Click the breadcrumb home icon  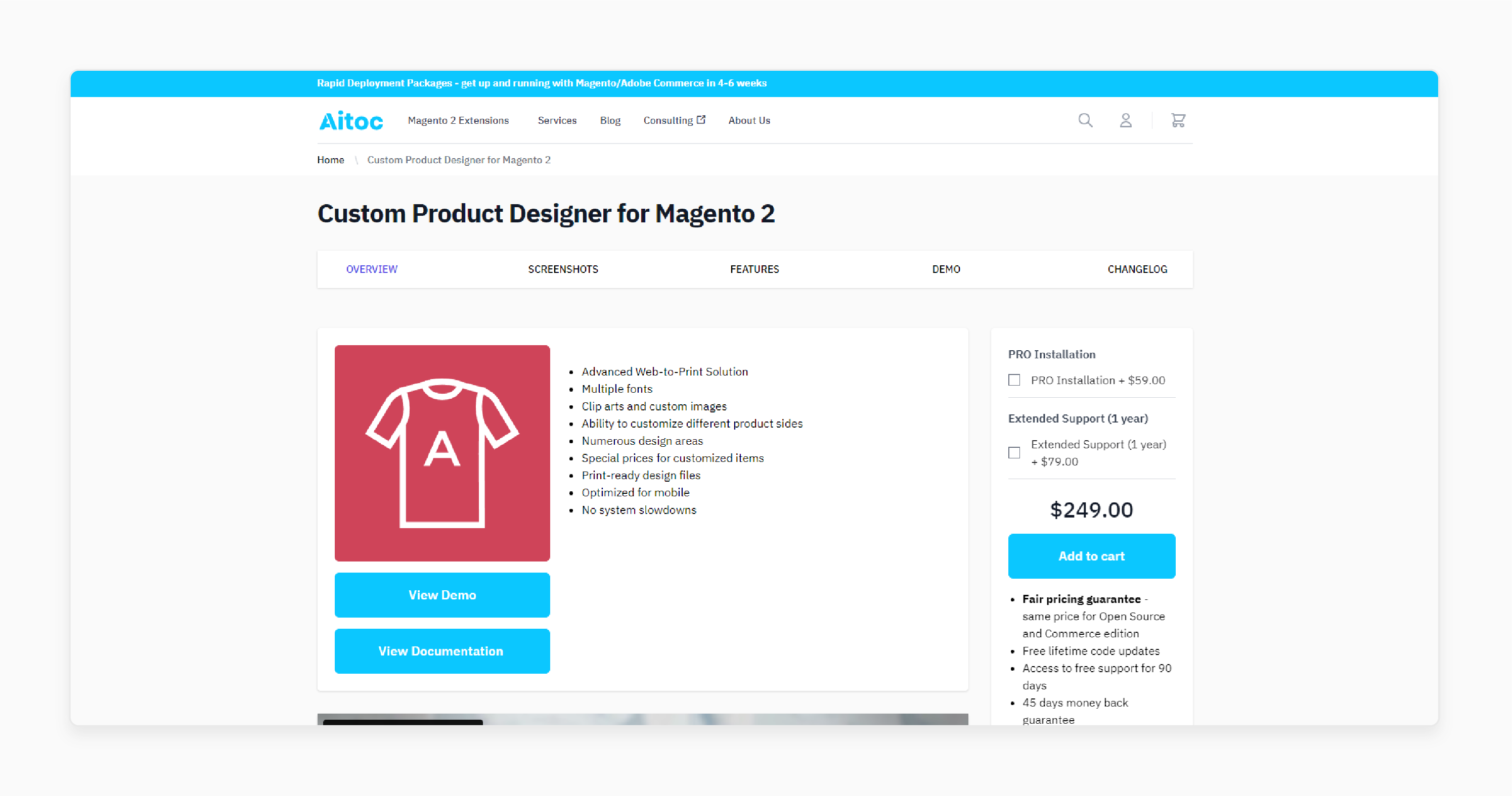click(331, 159)
